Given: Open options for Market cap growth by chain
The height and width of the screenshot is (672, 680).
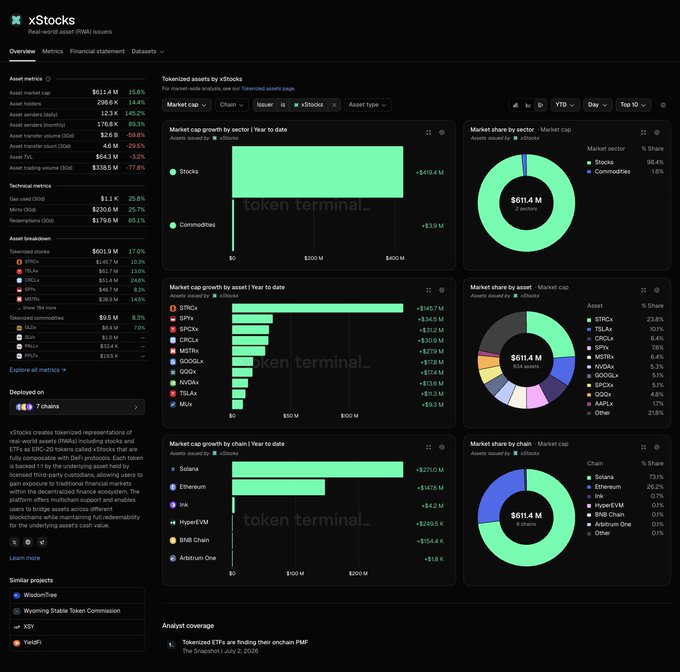Looking at the screenshot, I should pyautogui.click(x=441, y=447).
